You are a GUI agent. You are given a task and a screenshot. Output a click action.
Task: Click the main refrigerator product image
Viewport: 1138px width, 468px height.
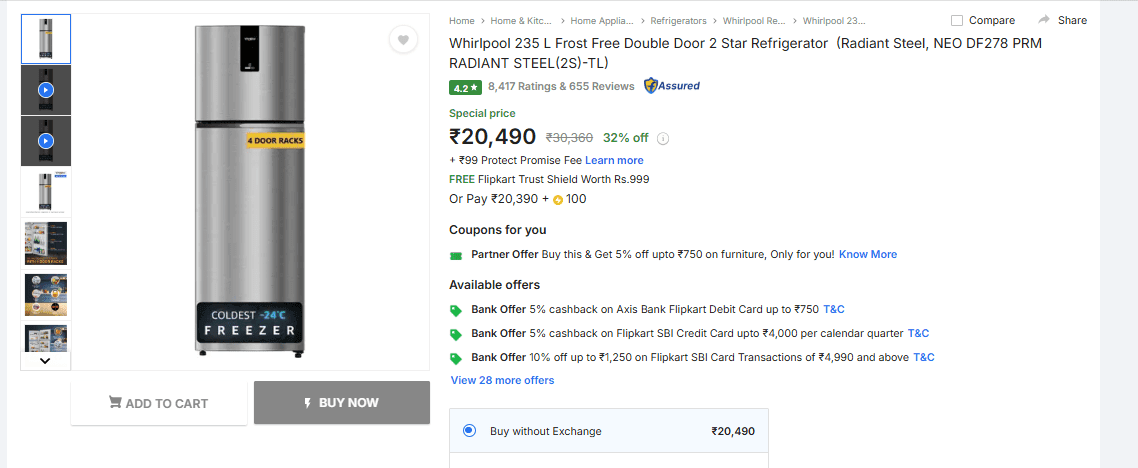[250, 190]
